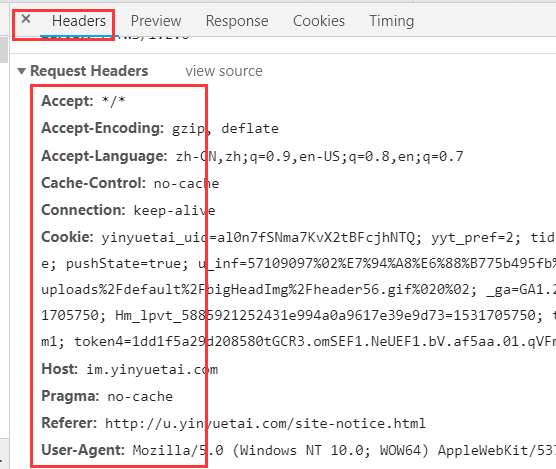Click the Host im.yinyuetai.com value
Image resolution: width=556 pixels, height=469 pixels.
click(x=152, y=370)
